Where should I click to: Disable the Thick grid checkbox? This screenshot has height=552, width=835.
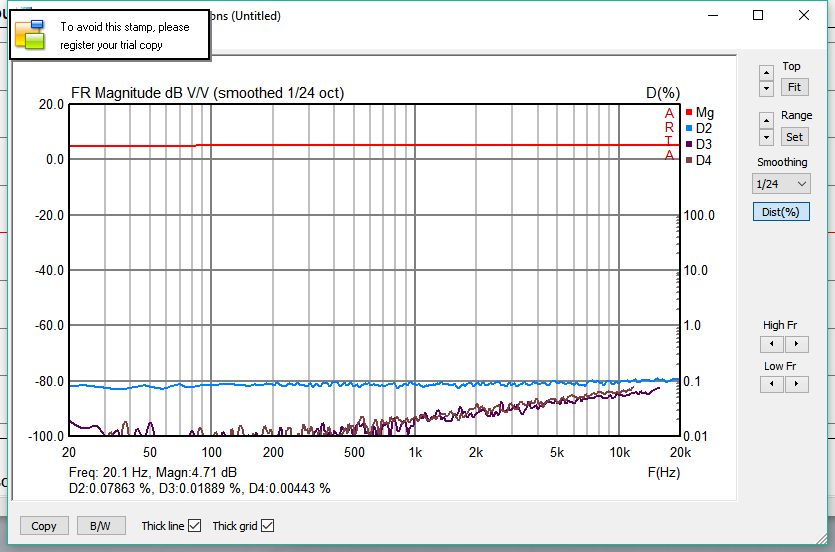pos(267,526)
